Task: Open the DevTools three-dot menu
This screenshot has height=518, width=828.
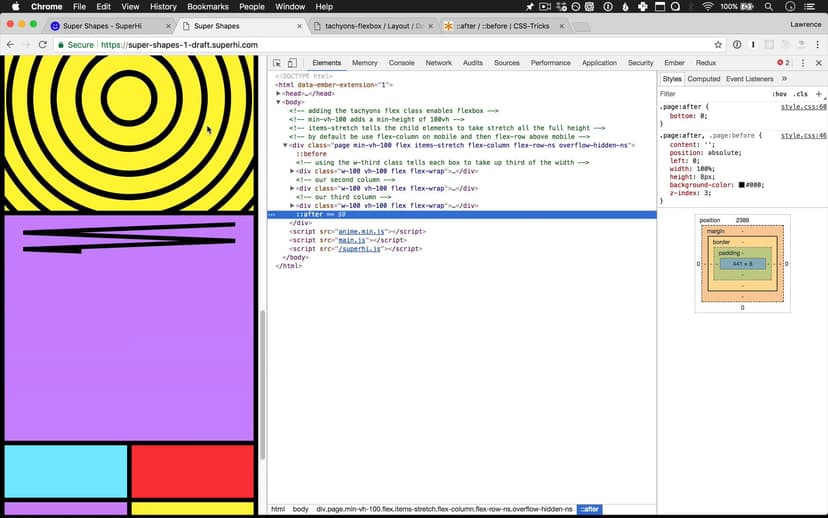Action: [x=803, y=63]
